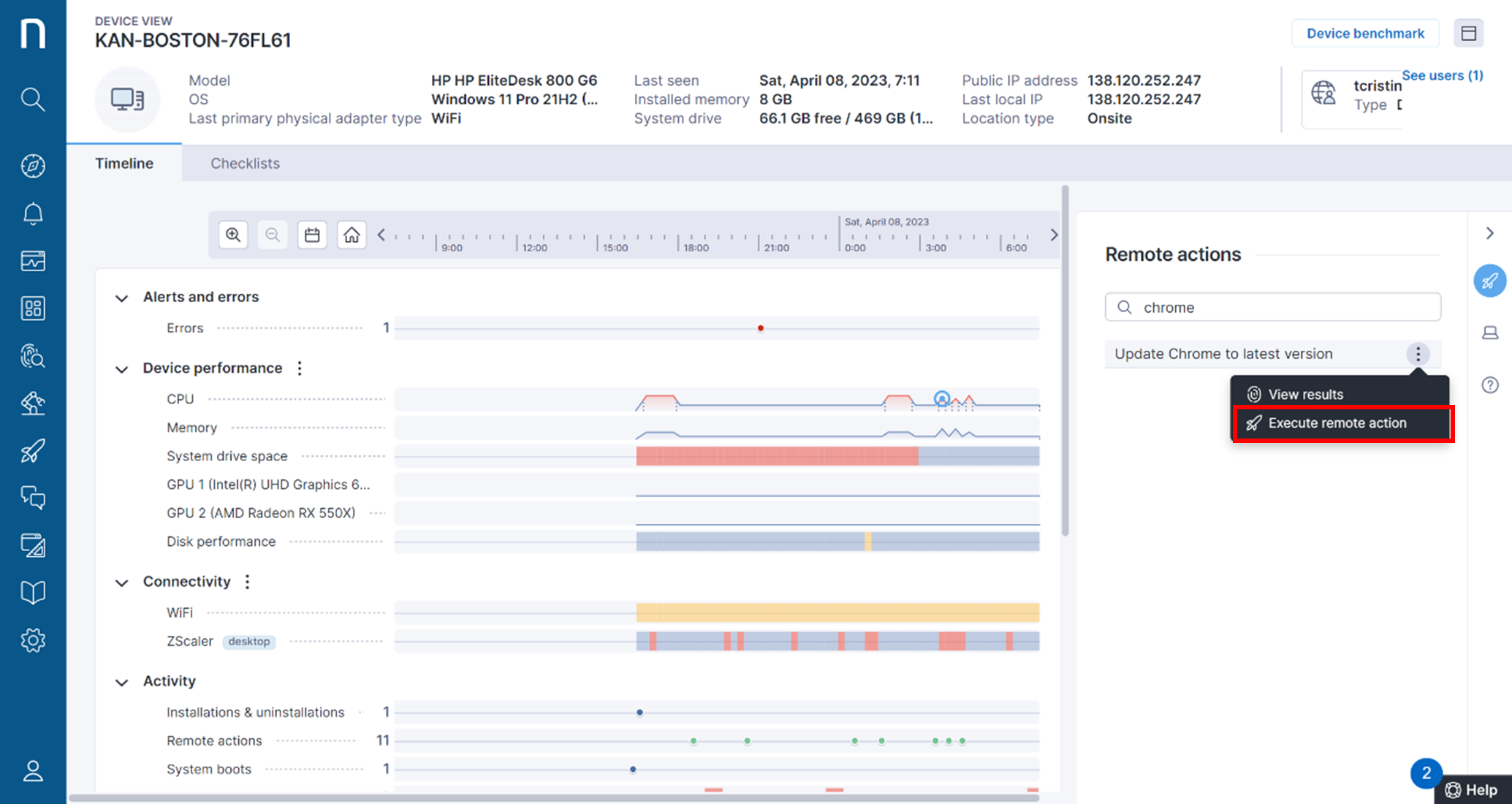Open the See users (1) link

click(x=1442, y=75)
